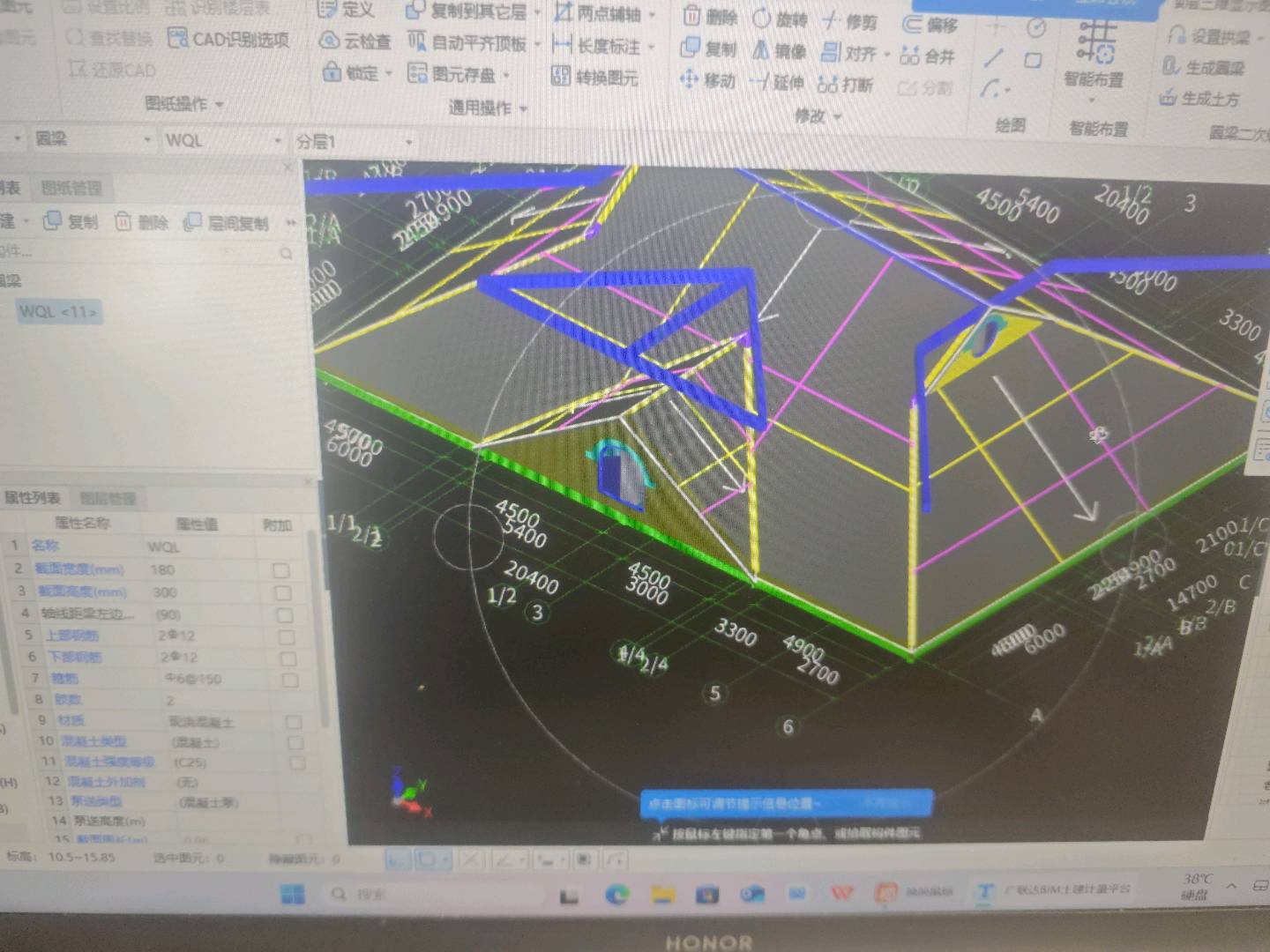Click 复制到其它层 copy-to-other-layers icon
This screenshot has height=952, width=1270.
(x=415, y=11)
